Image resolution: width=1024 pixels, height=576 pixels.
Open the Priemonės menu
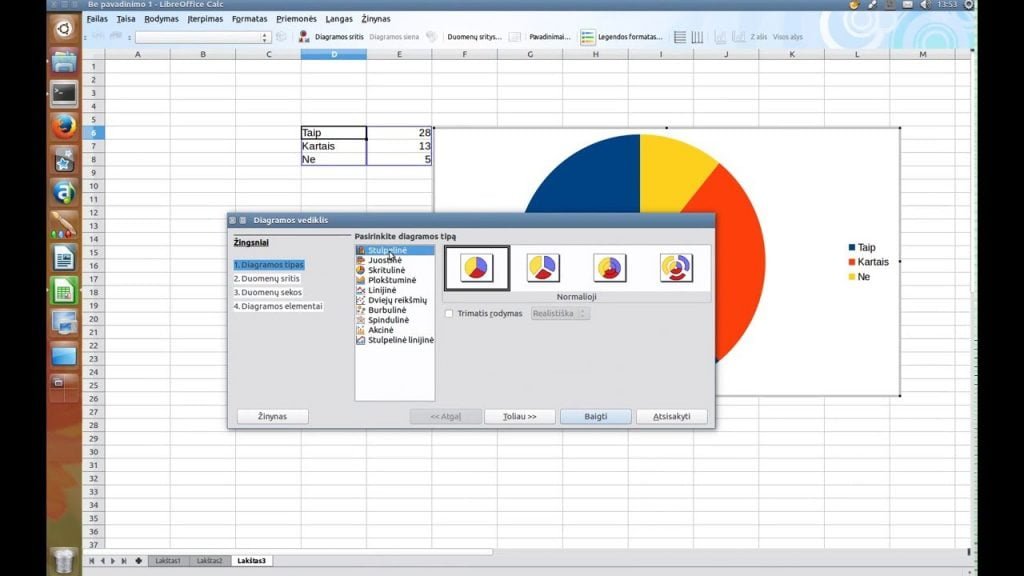click(x=296, y=19)
